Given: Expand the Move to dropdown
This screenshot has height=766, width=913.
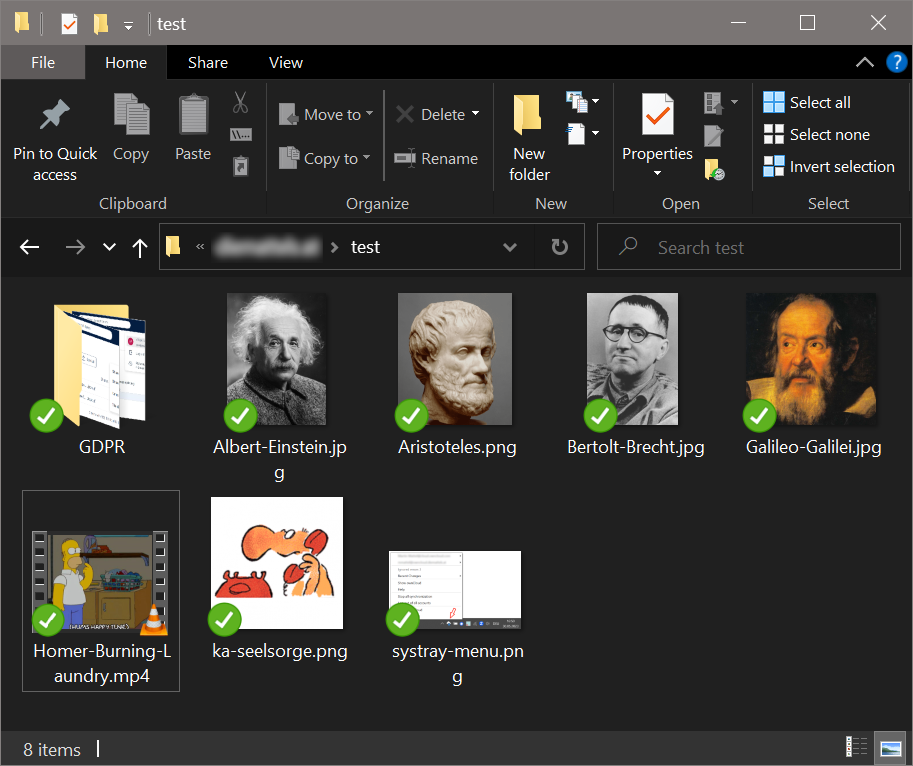Looking at the screenshot, I should pos(368,114).
